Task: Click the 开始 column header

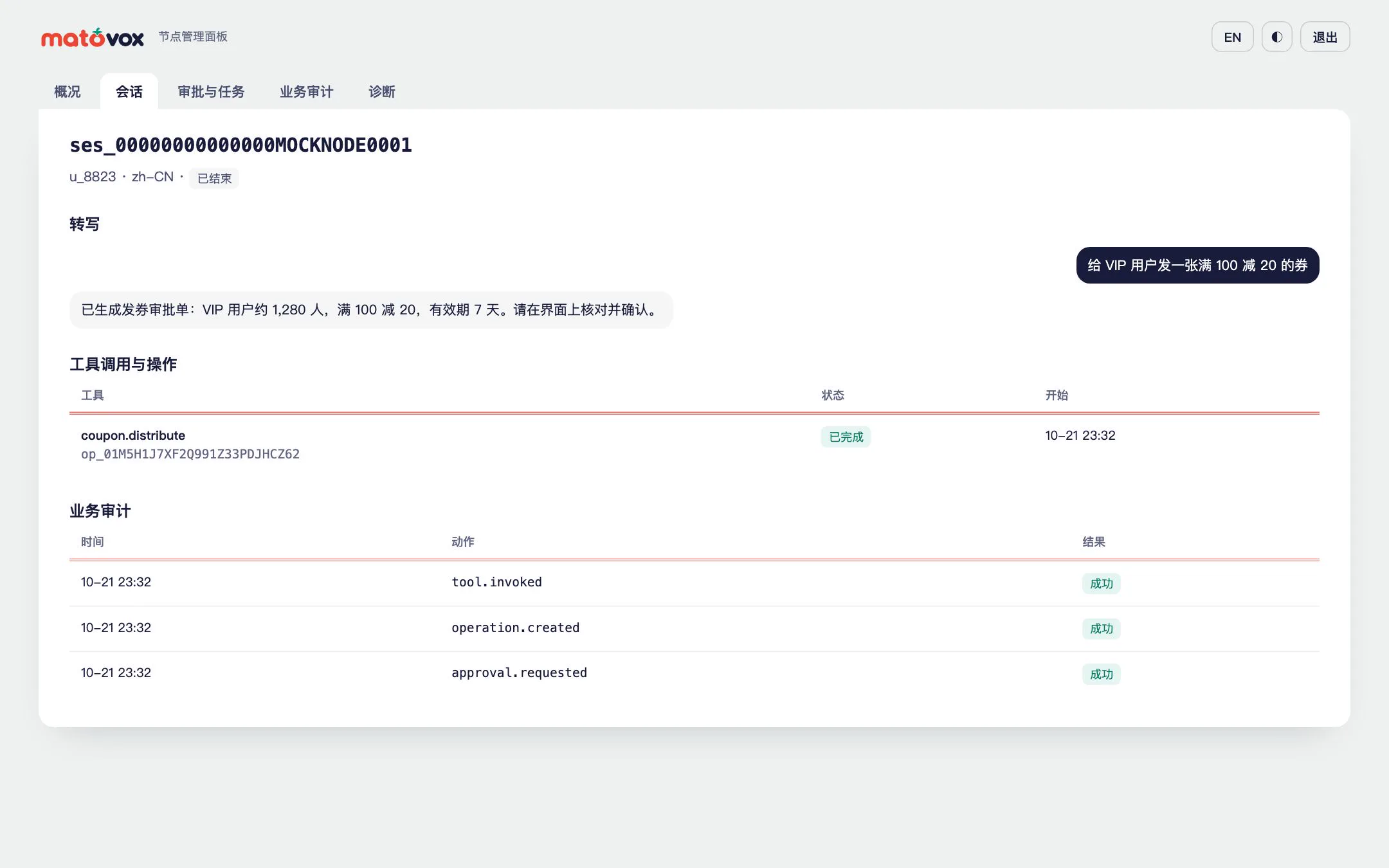Action: (x=1057, y=395)
